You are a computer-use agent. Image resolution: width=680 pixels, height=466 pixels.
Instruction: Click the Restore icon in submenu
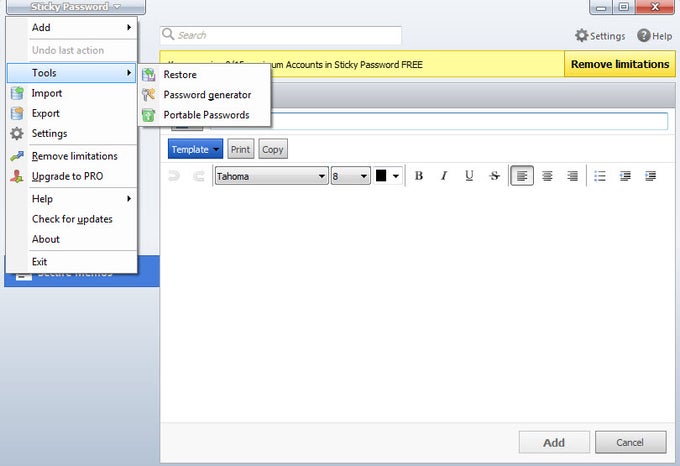[148, 75]
